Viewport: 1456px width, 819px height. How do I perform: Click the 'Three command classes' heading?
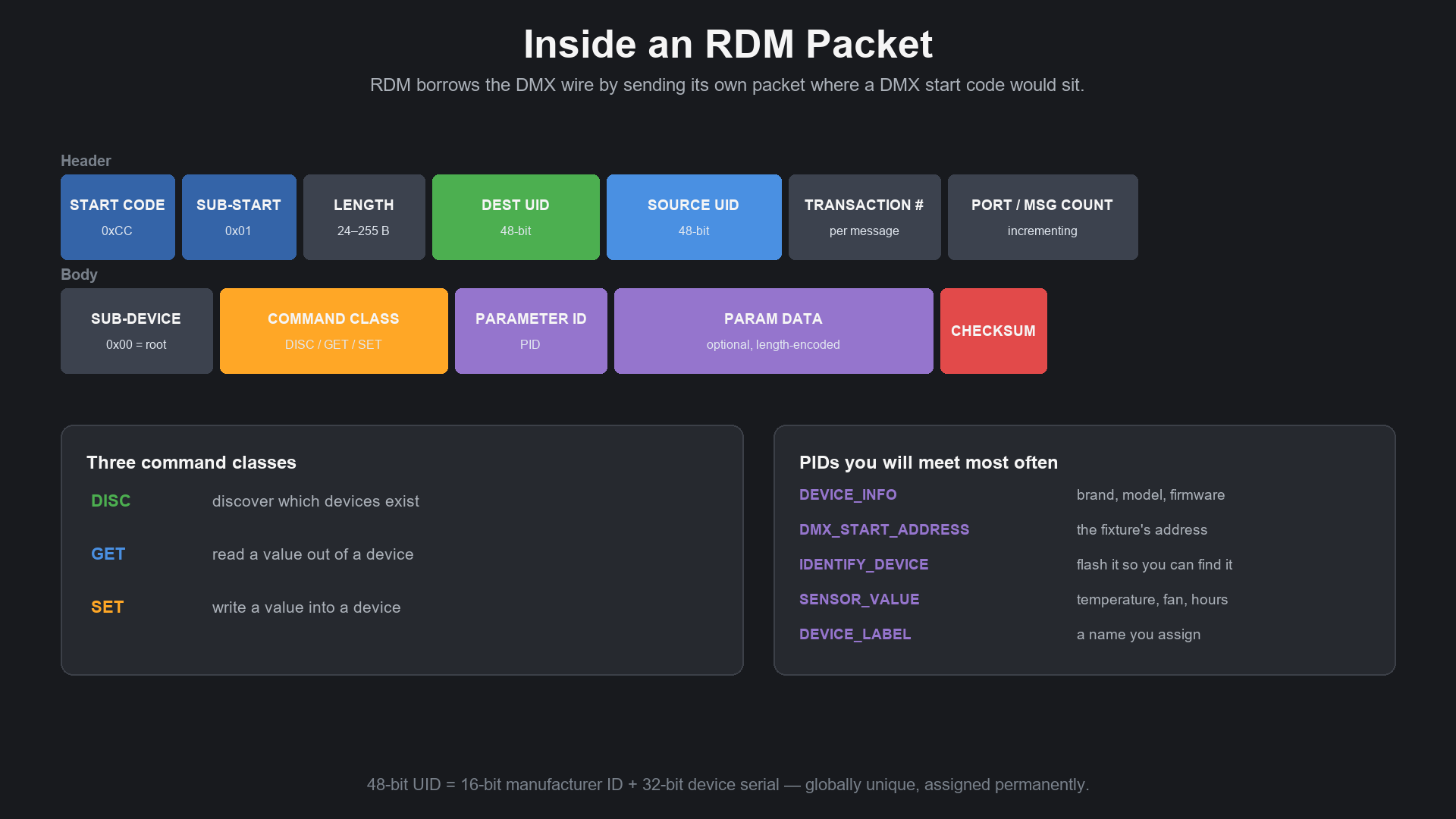191,463
